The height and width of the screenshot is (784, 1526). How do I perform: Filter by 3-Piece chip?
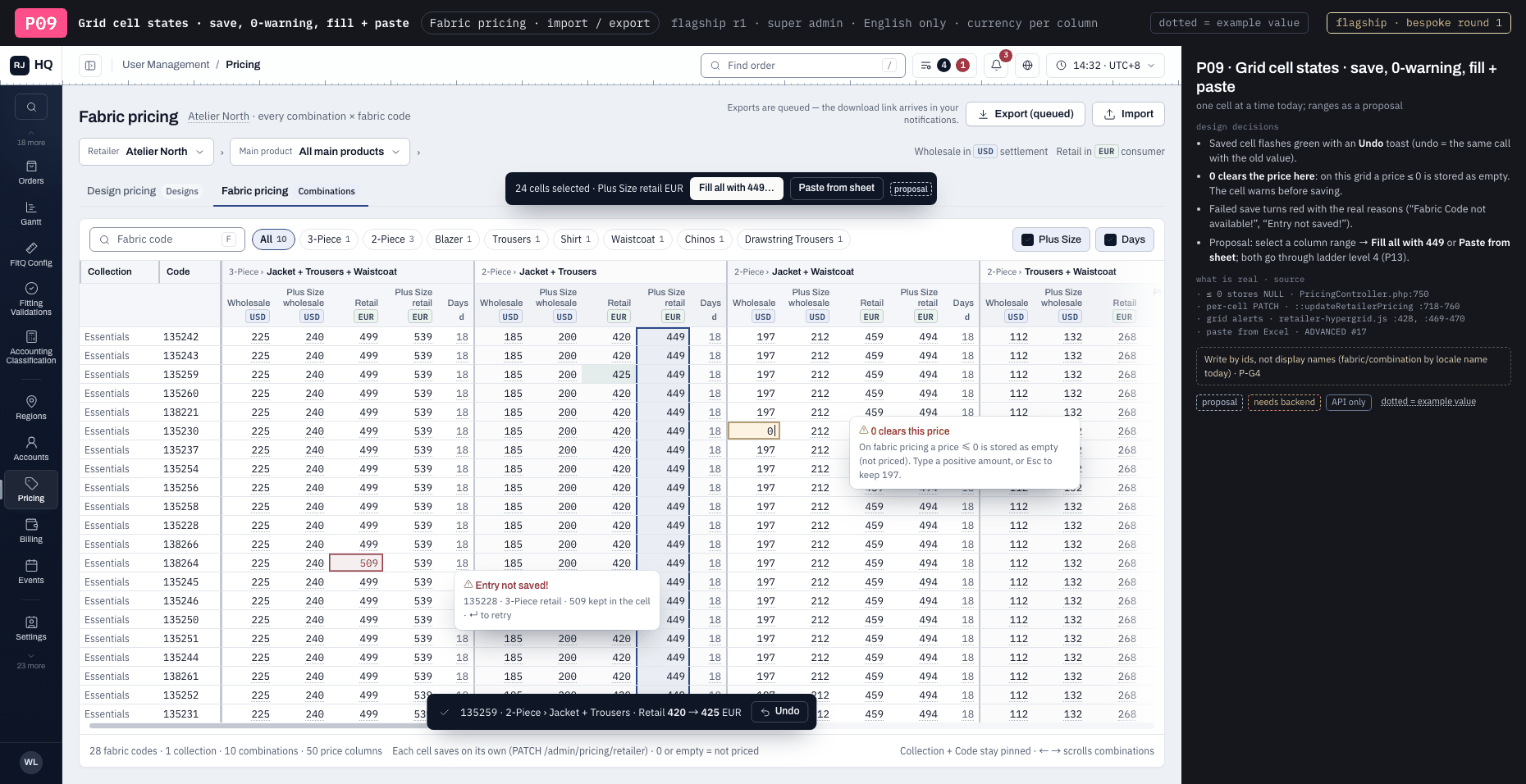point(328,239)
